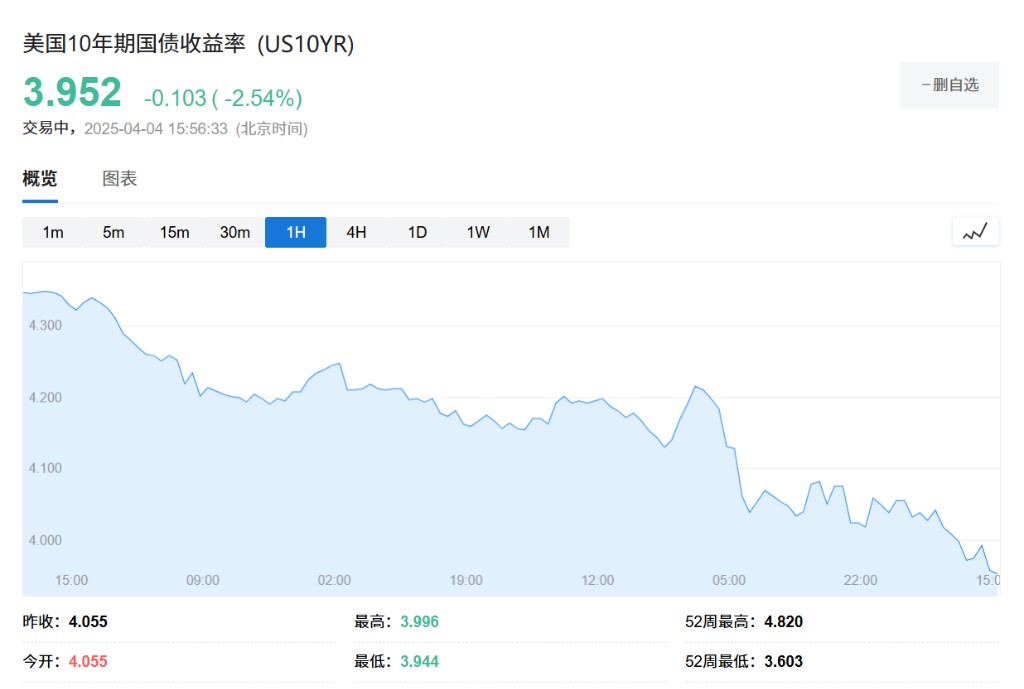Click the 最低 value 3.944

point(419,662)
